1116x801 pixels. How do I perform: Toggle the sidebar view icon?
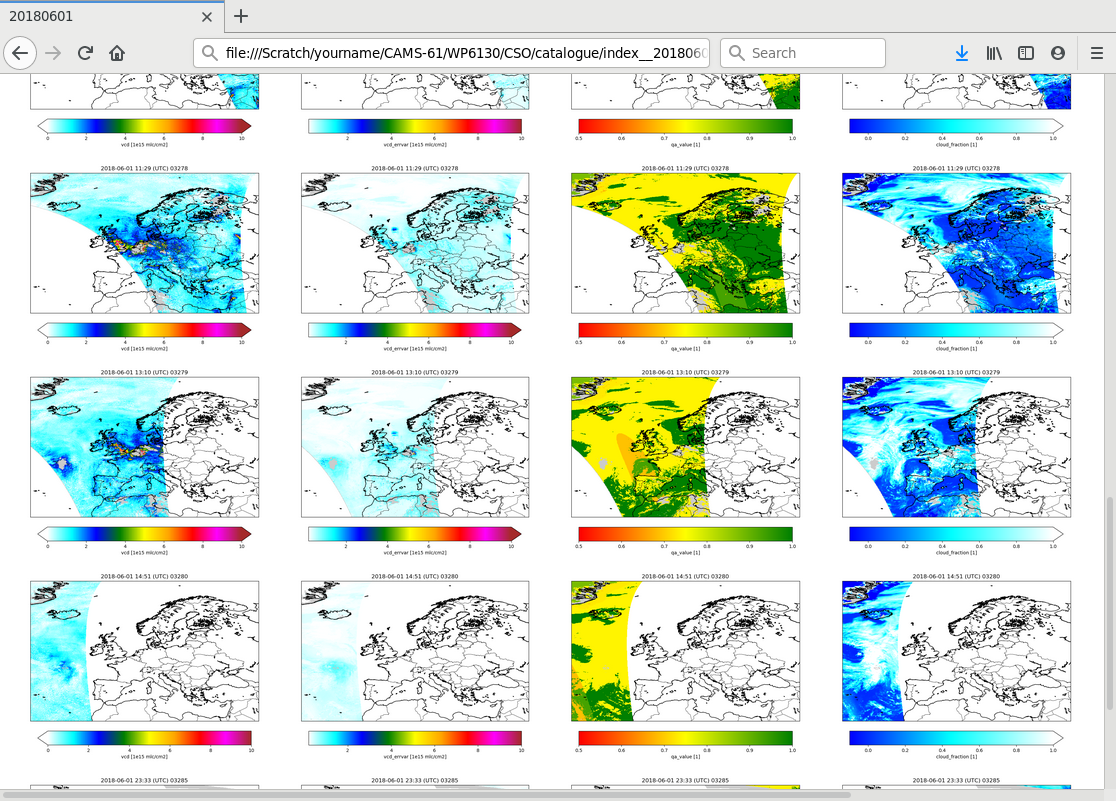click(1026, 53)
